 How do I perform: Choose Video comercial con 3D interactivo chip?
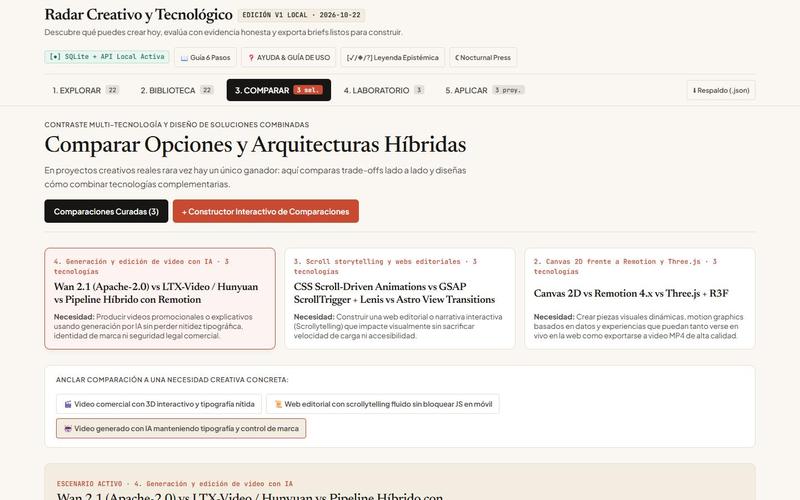(x=159, y=404)
